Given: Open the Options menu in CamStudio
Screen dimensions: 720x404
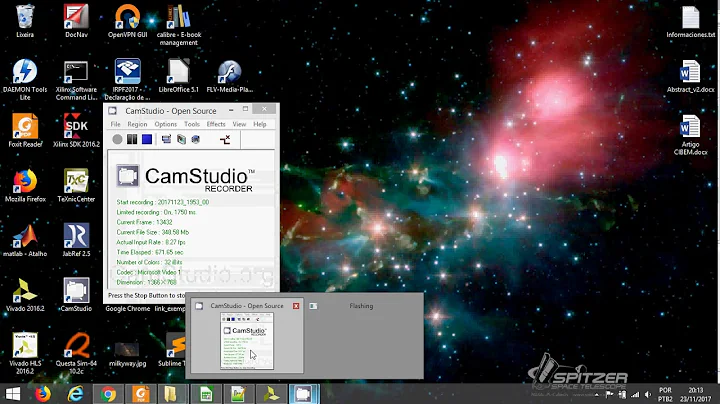Looking at the screenshot, I should 165,124.
